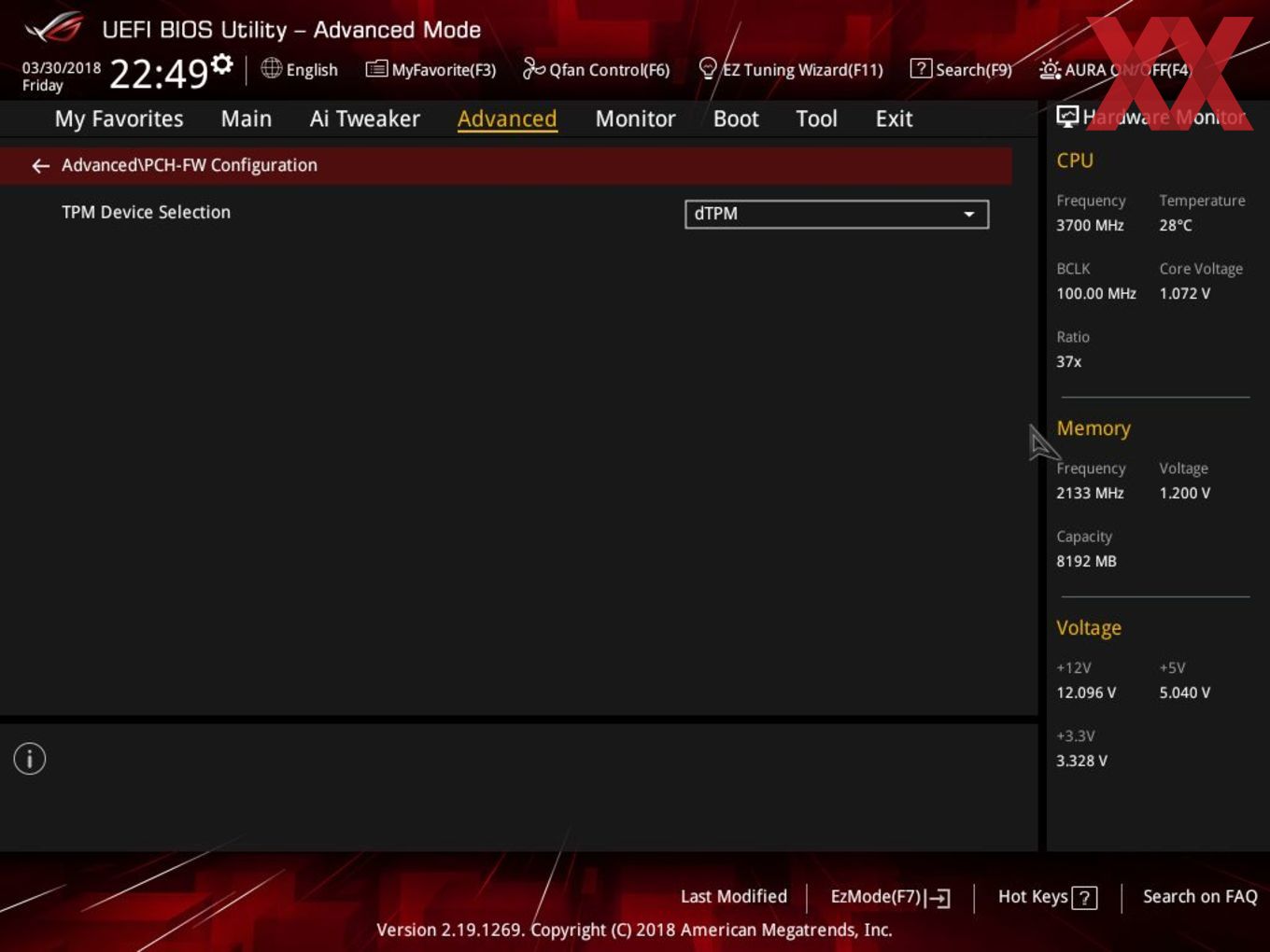Screen dimensions: 1270x952
Task: Click Core Voltage value 1.072 V
Action: [1185, 293]
